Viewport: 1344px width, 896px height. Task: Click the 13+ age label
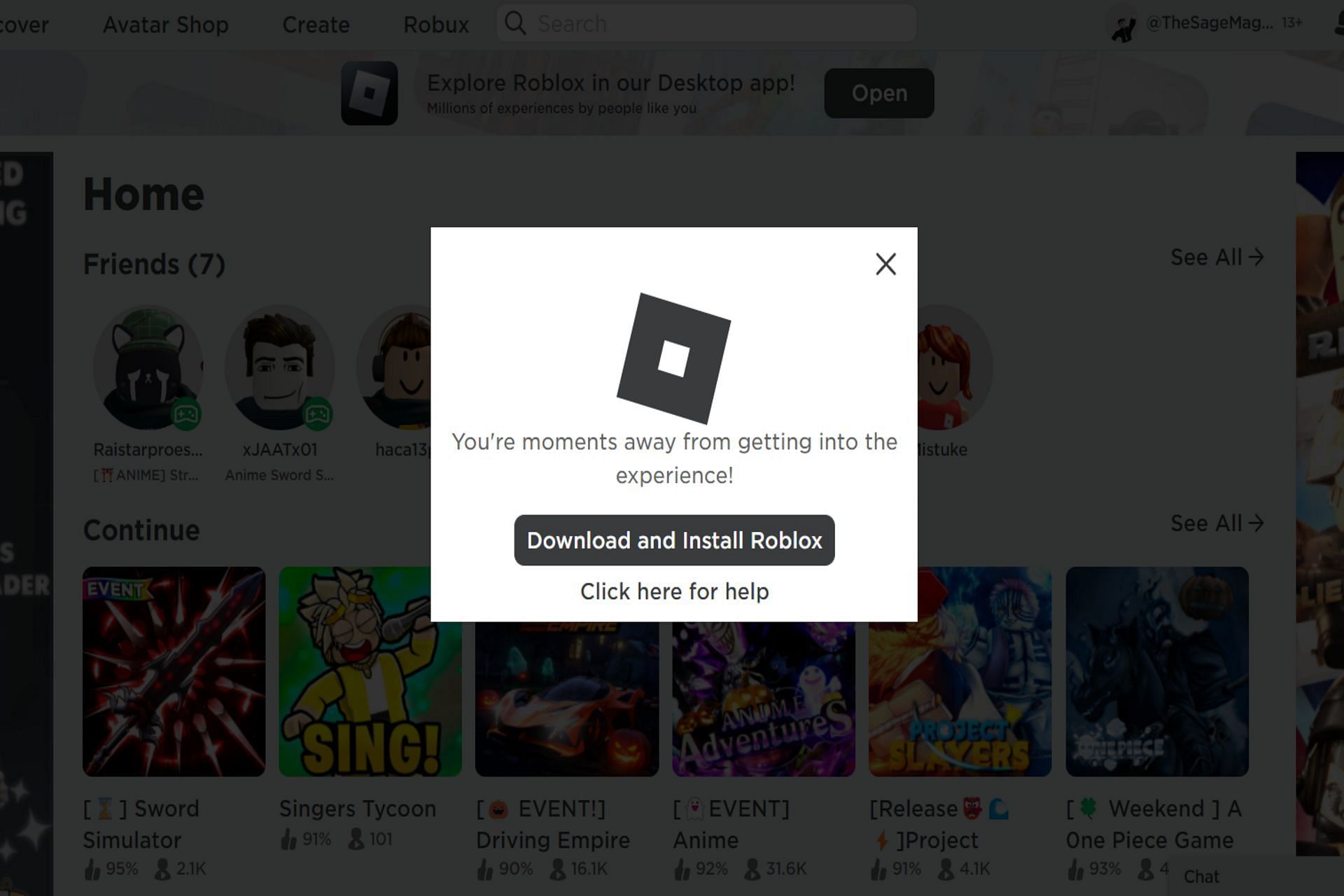pyautogui.click(x=1291, y=23)
